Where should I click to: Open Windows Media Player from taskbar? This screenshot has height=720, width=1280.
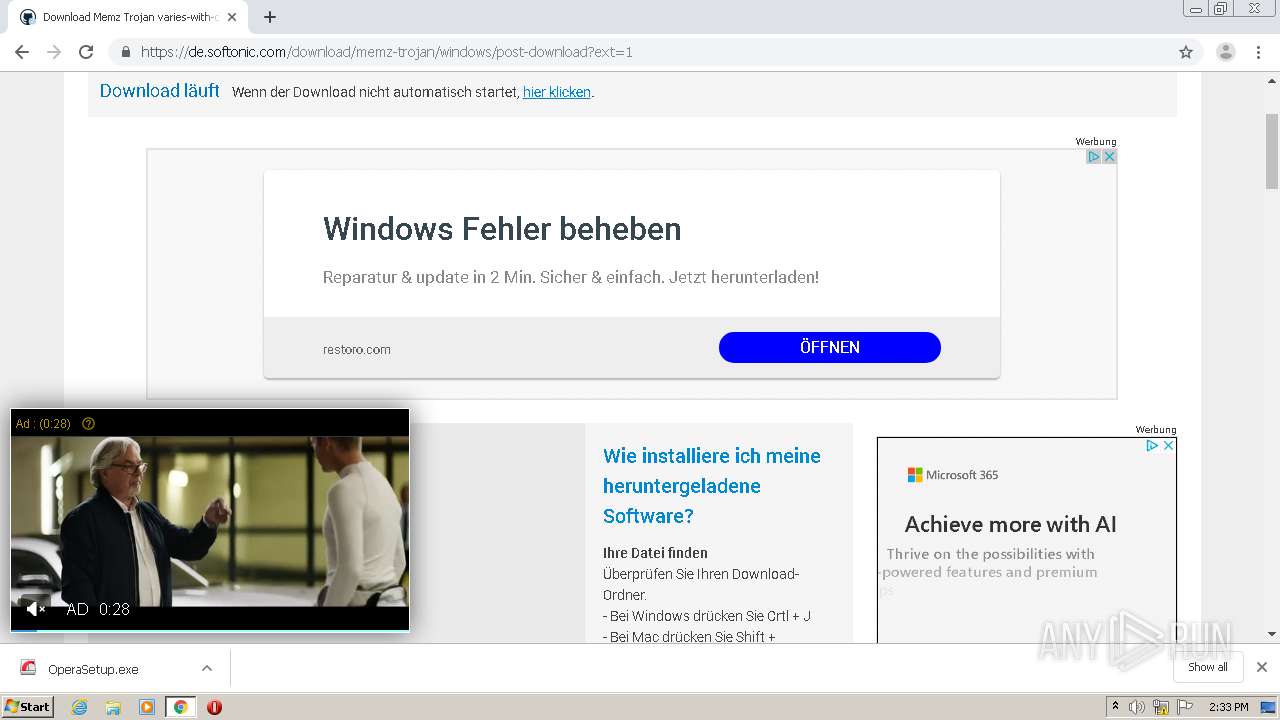[x=147, y=707]
